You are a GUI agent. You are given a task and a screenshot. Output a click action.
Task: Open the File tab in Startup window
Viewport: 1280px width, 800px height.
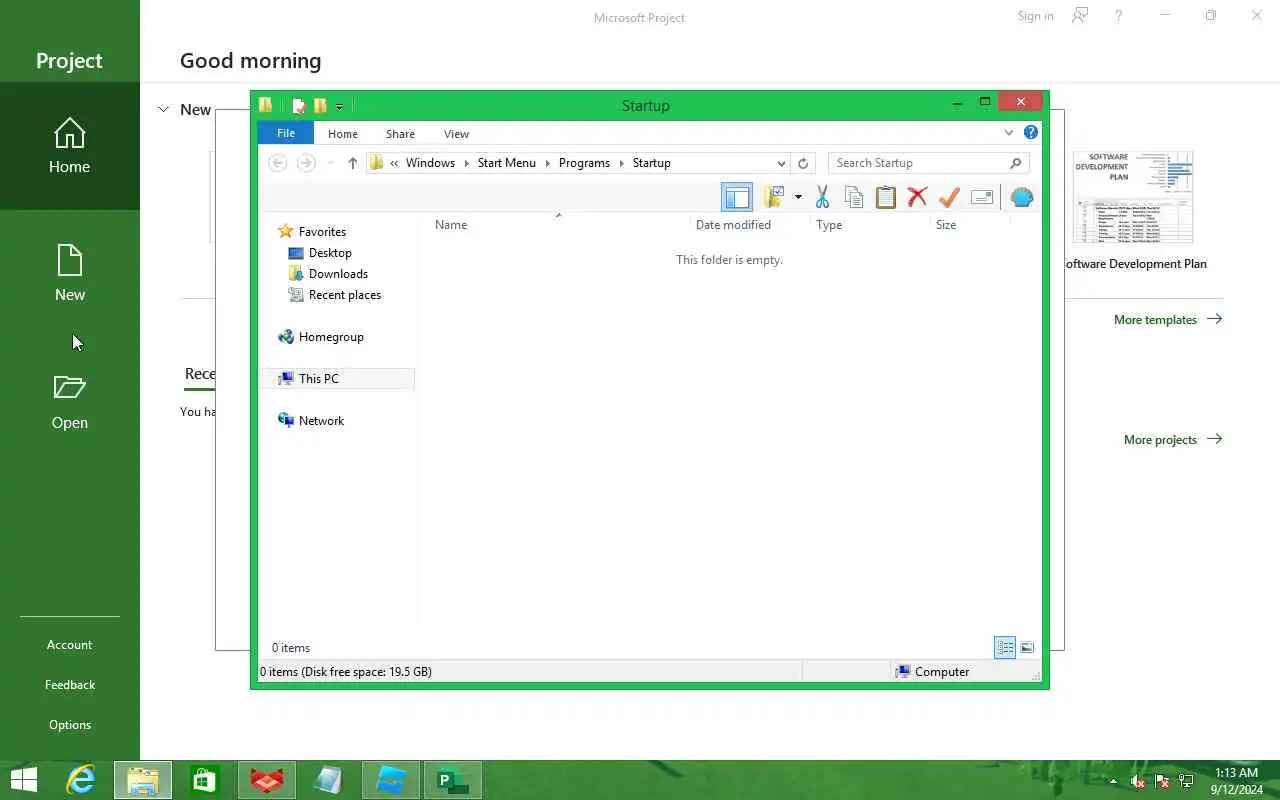point(286,133)
